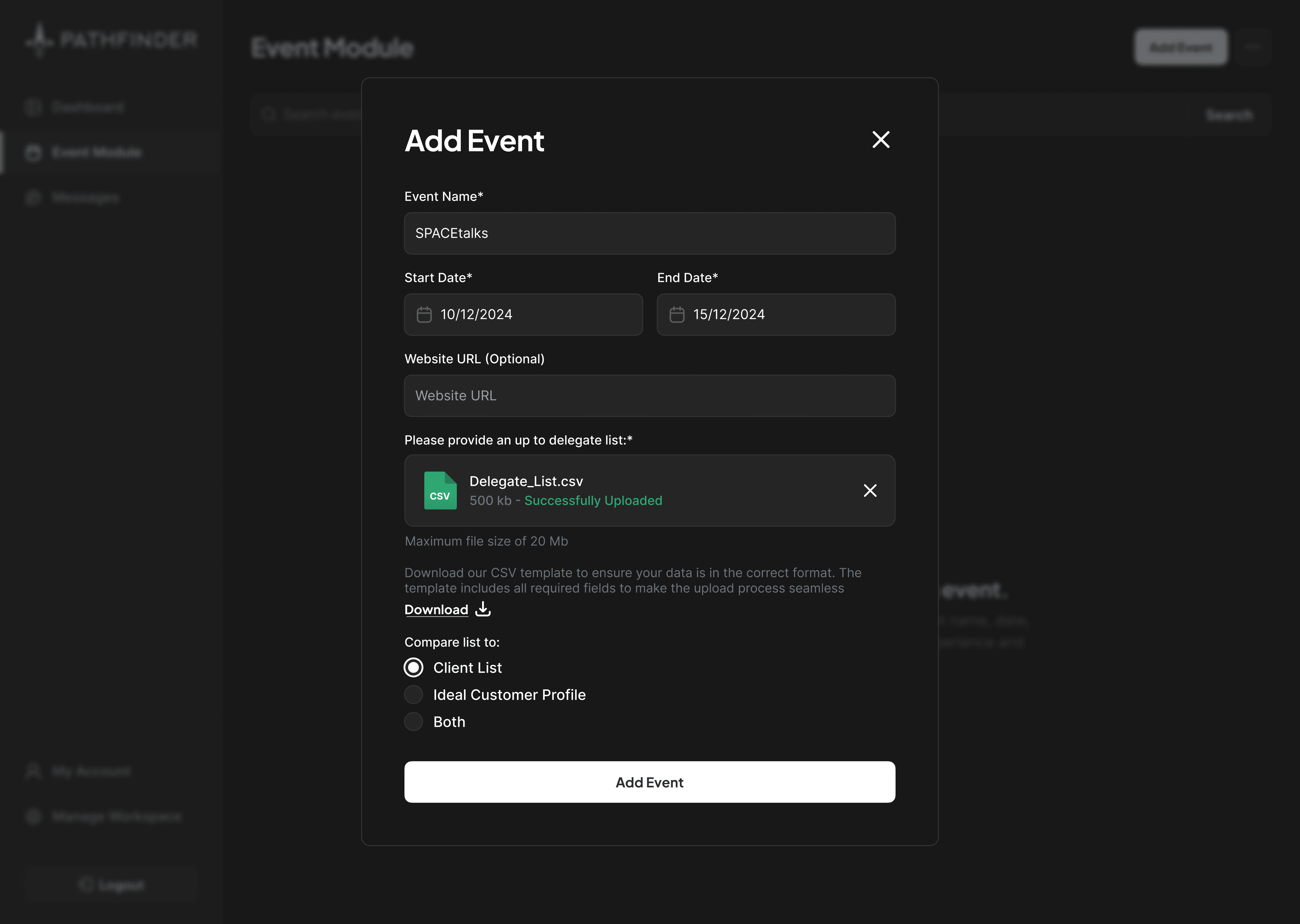Select the Client List radio option
This screenshot has height=924, width=1300.
click(414, 667)
